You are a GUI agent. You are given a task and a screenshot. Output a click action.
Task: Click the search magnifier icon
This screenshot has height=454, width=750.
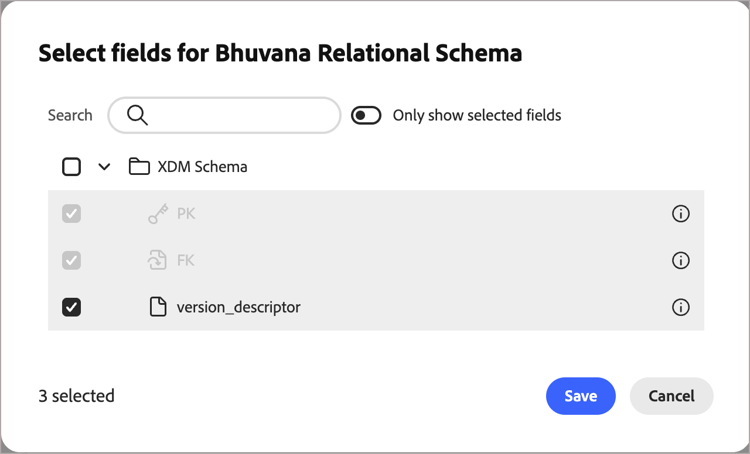tap(138, 115)
